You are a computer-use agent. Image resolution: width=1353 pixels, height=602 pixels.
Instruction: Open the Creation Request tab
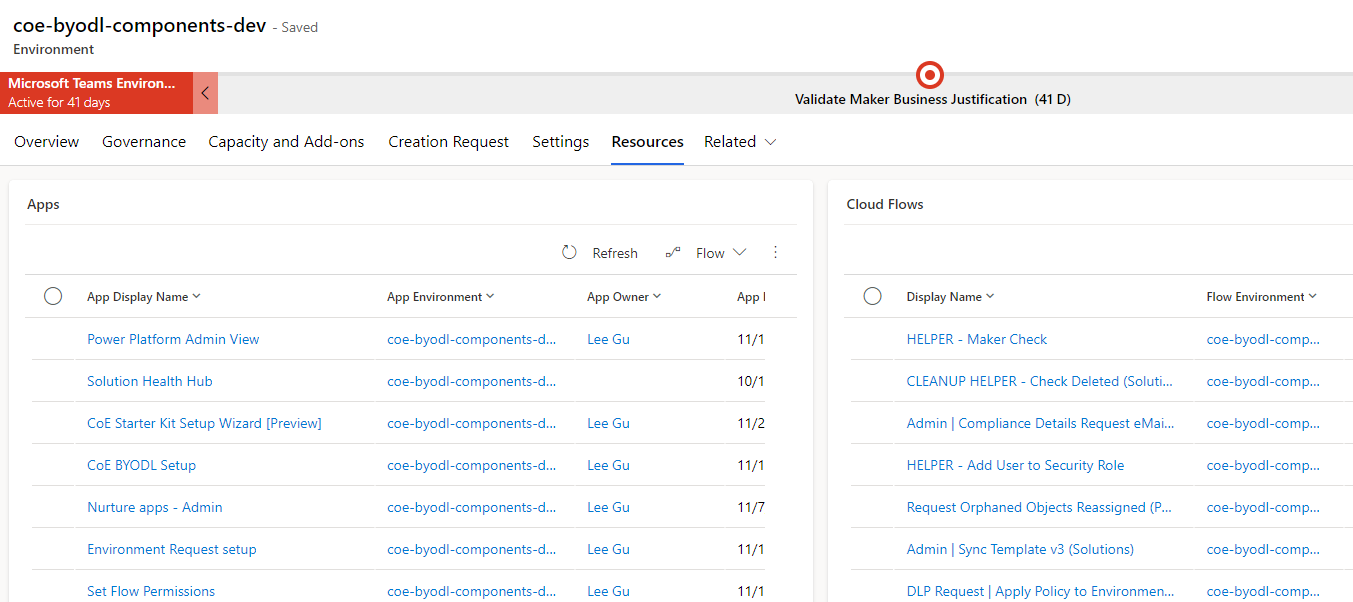tap(448, 141)
